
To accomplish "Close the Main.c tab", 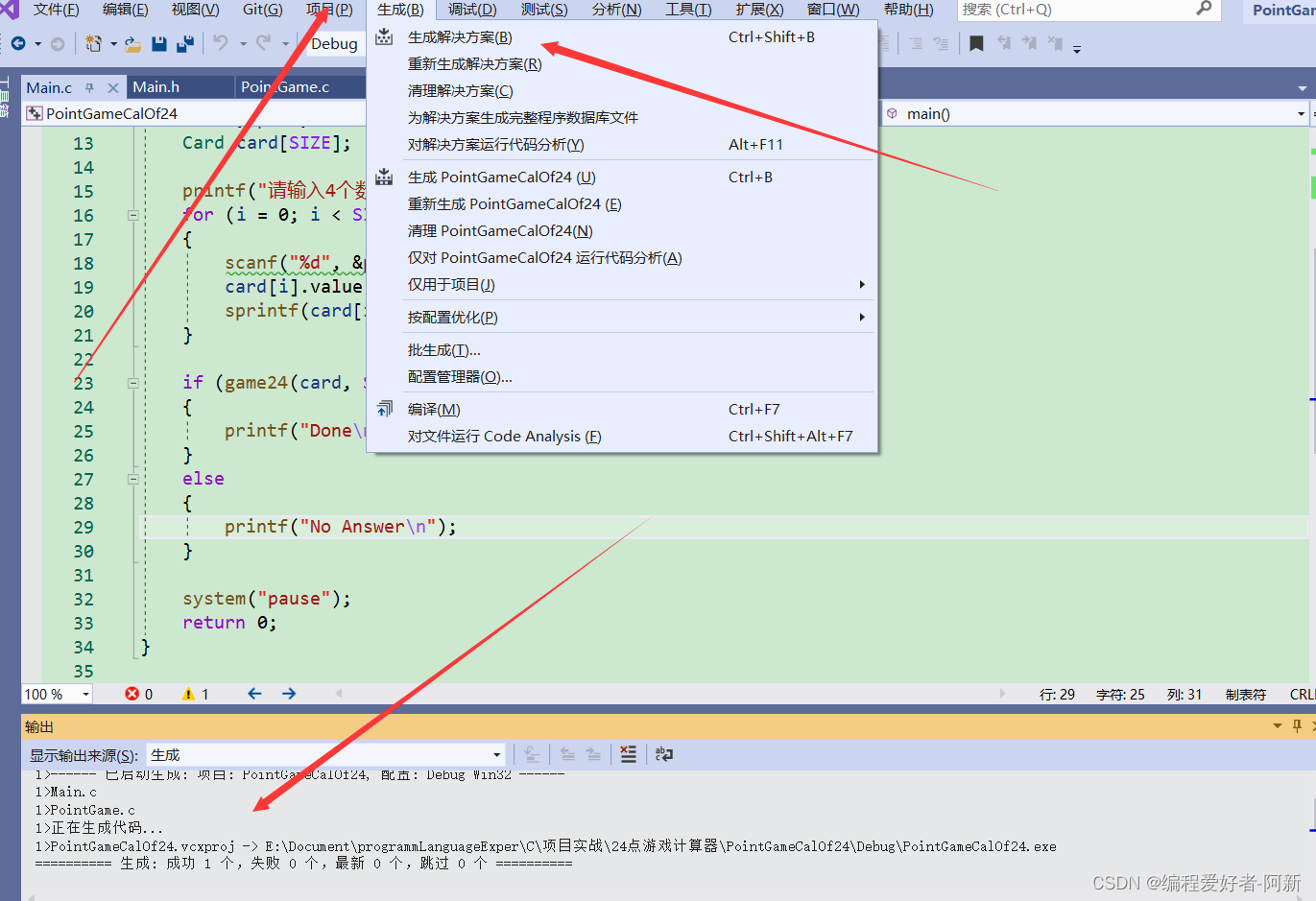I will click(113, 87).
